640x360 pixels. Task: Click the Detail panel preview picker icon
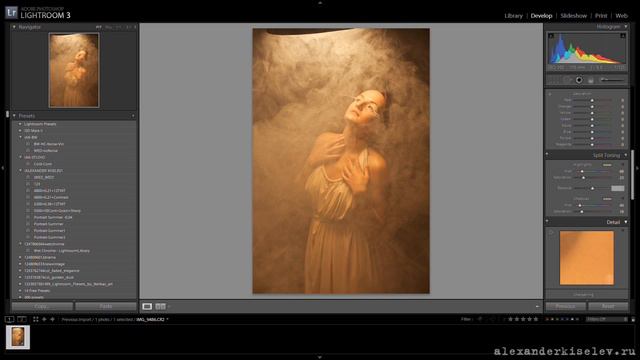click(x=551, y=232)
